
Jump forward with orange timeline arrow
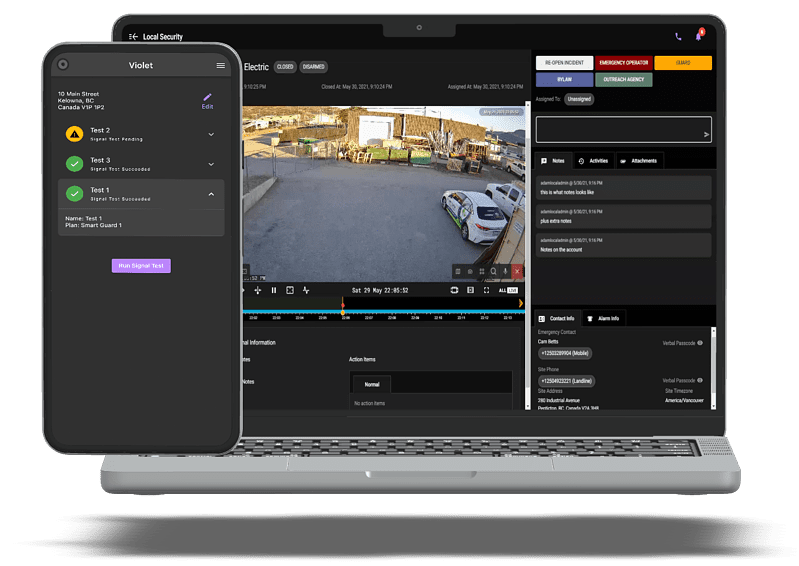click(x=520, y=304)
